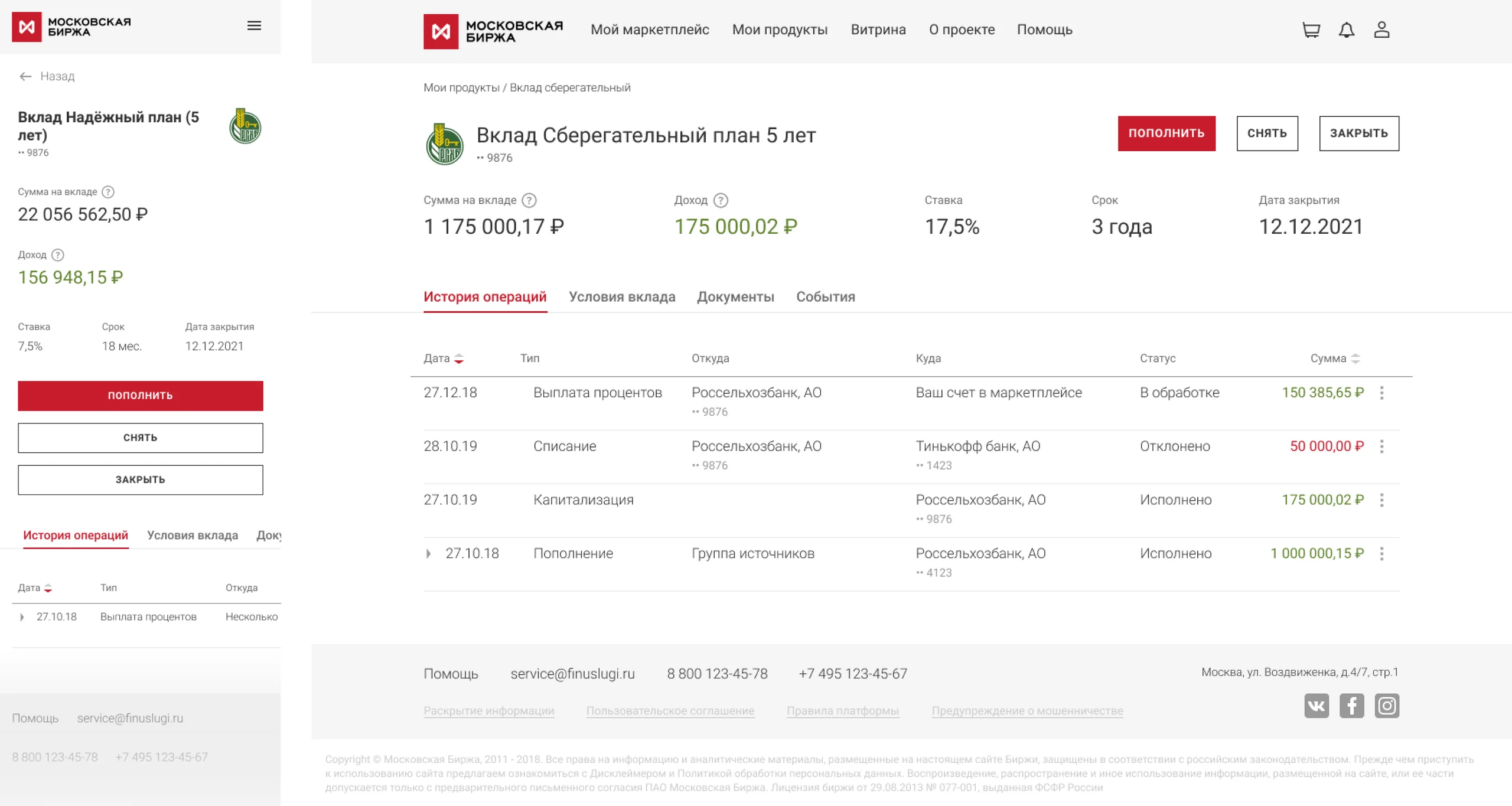Expand the Пополнение 27.10.18 row in desktop table

pyautogui.click(x=428, y=554)
